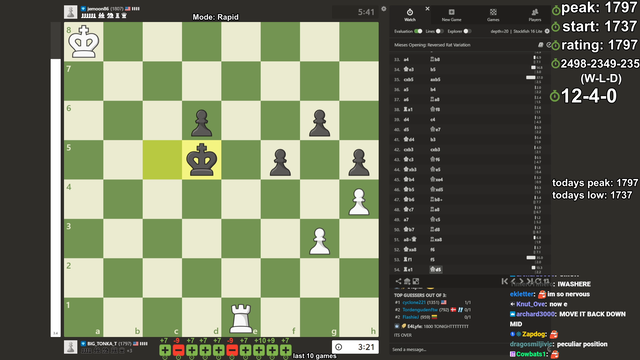Select the white pawn on h4
This screenshot has height=360, width=640.
tap(359, 201)
